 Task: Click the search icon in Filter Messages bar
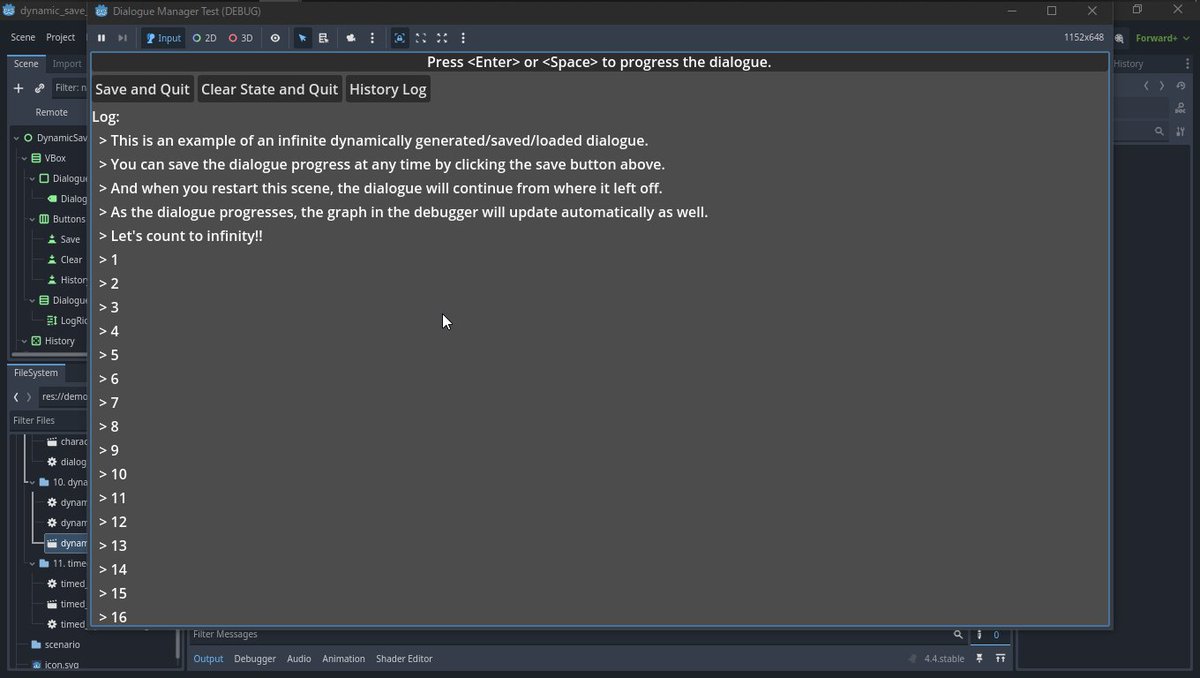tap(957, 634)
